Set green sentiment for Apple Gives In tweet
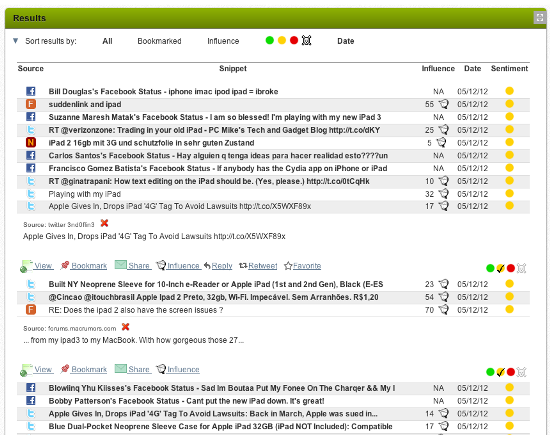Image resolution: width=550 pixels, height=438 pixels. (490, 268)
